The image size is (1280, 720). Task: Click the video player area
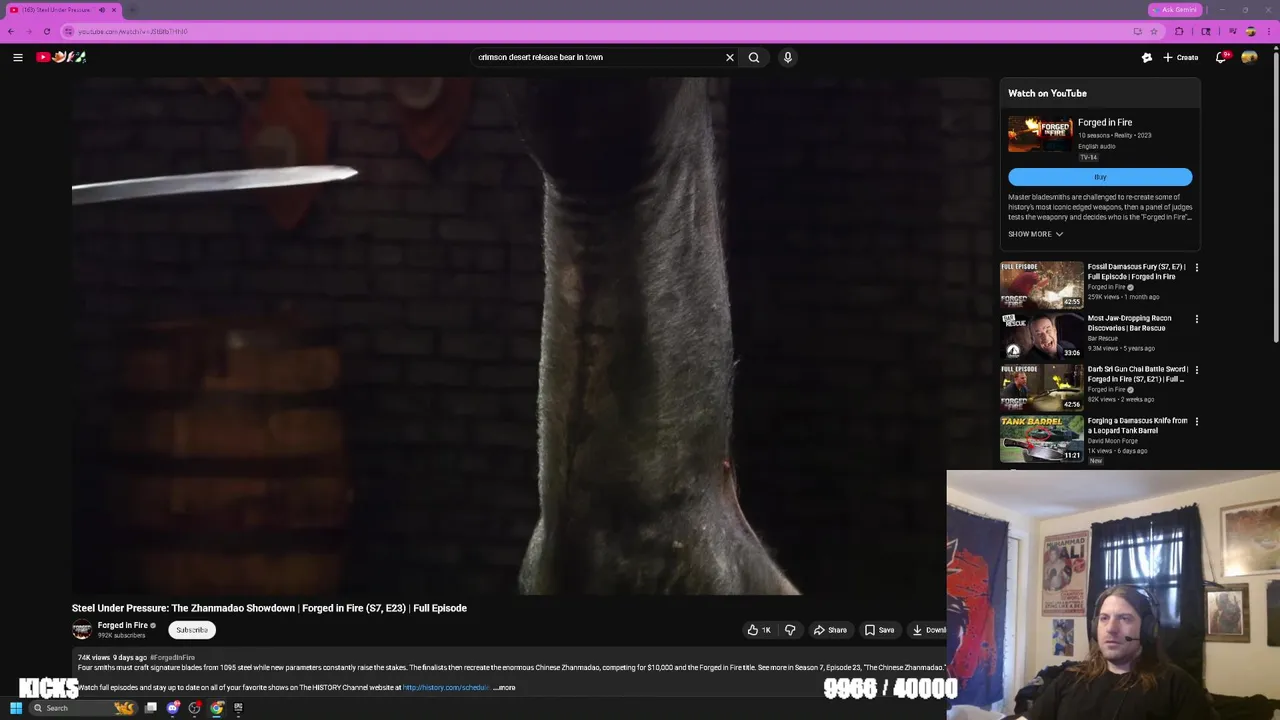(x=530, y=336)
